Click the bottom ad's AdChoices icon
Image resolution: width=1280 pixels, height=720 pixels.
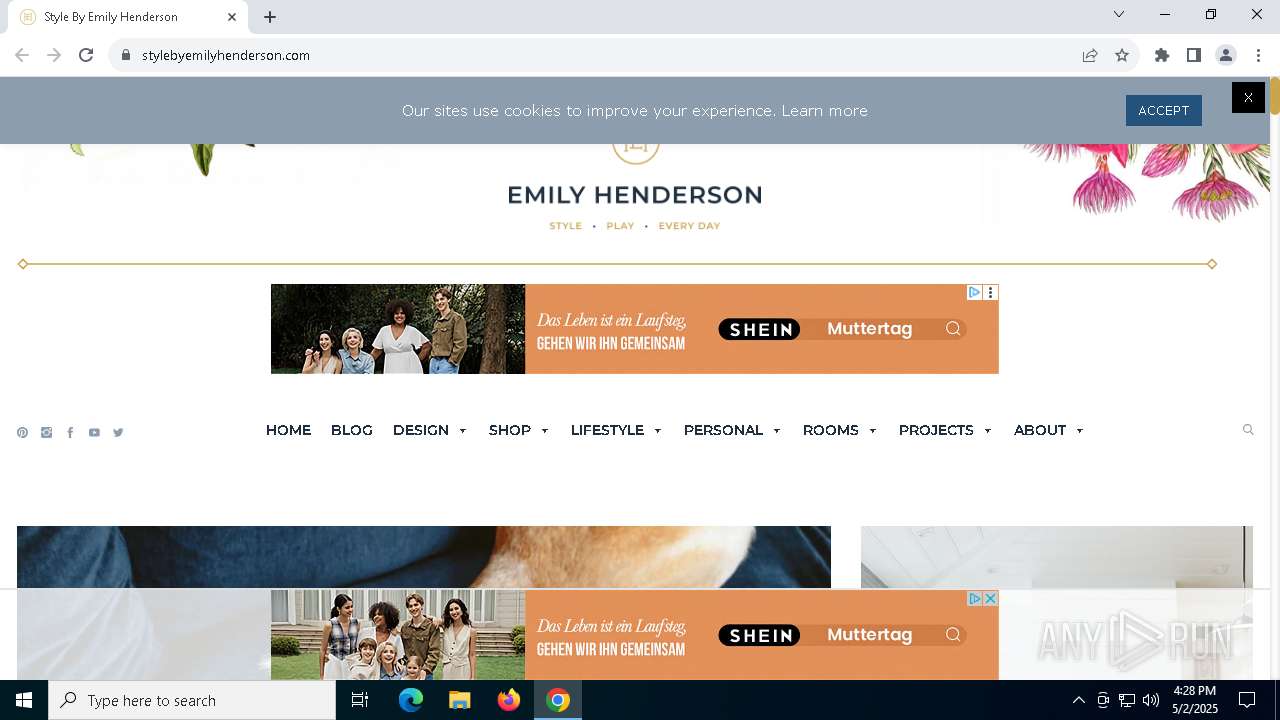pos(974,598)
